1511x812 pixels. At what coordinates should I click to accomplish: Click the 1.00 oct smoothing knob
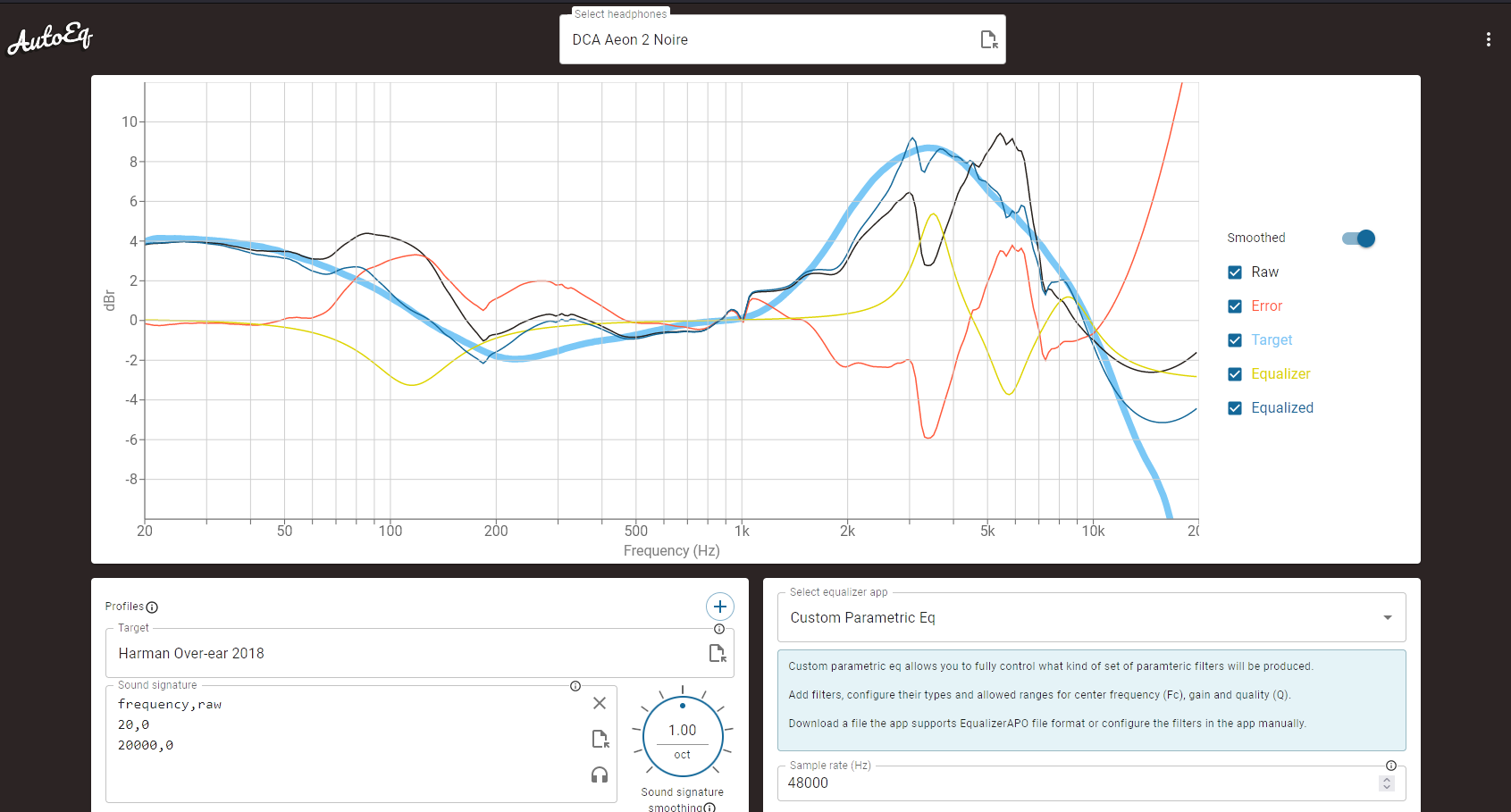pyautogui.click(x=683, y=736)
